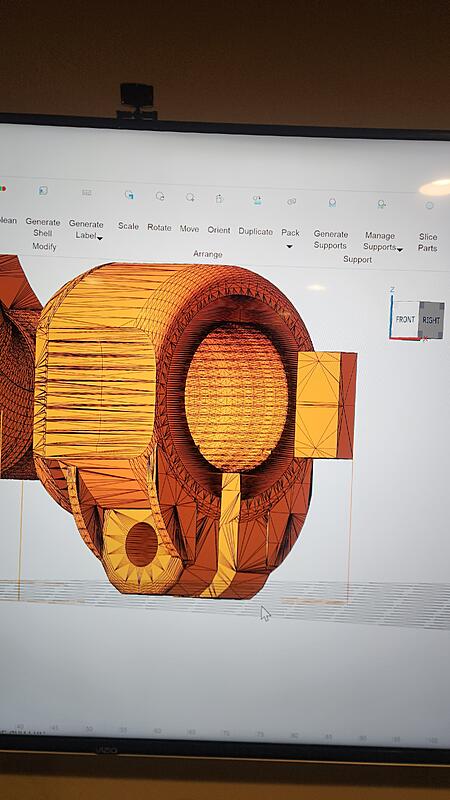Click the Orient tool icon
Screen dimensions: 450x800
point(219,198)
